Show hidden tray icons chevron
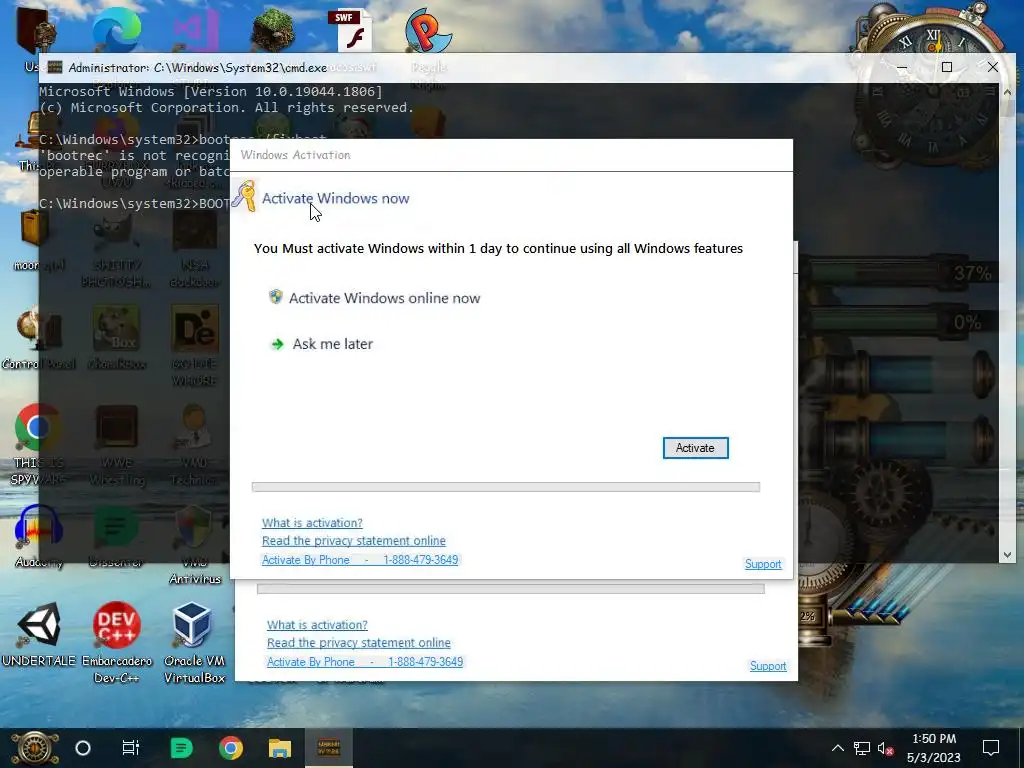This screenshot has width=1024, height=768. (x=837, y=748)
